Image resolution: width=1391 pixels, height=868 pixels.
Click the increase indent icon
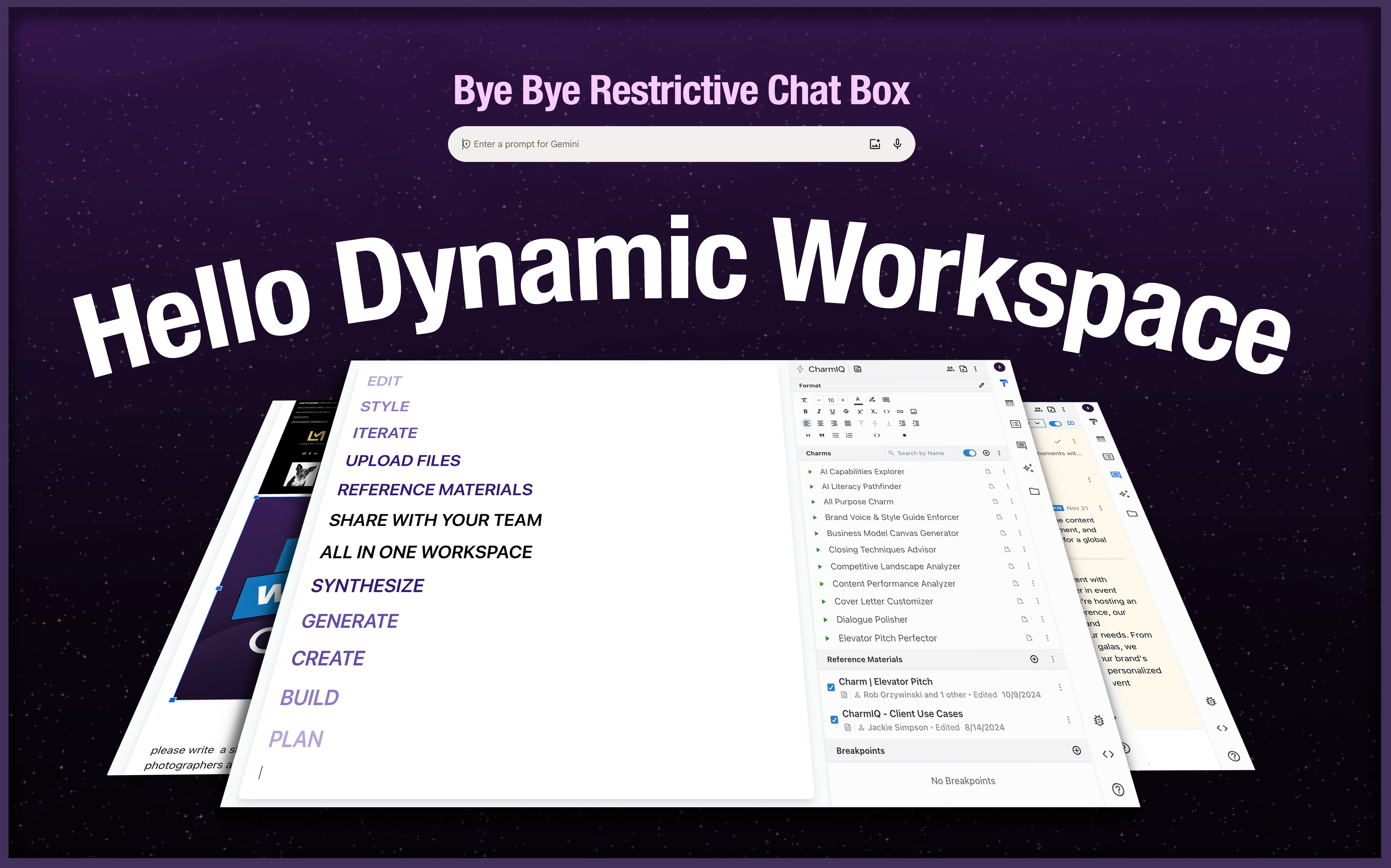pos(916,424)
